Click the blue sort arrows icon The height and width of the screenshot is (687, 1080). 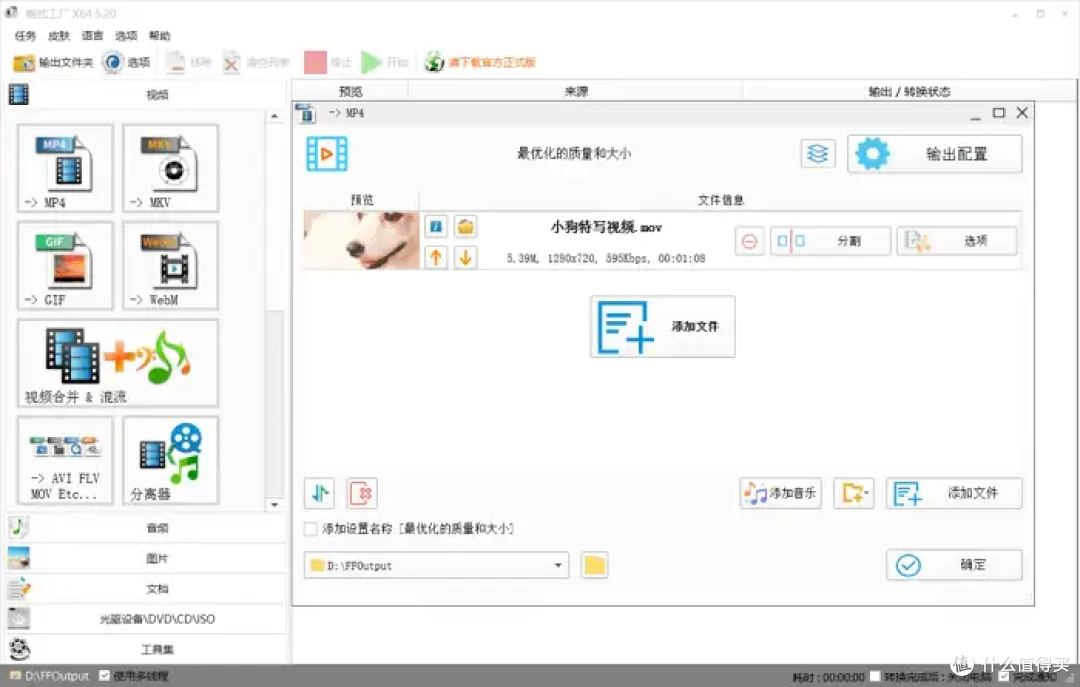click(320, 493)
